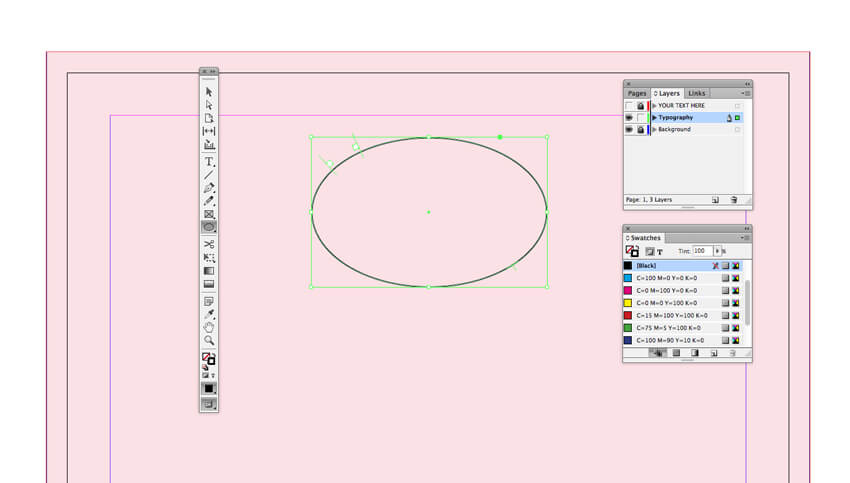
Task: Expand the YOUR TEXT HERE layer triangle
Action: tap(654, 106)
